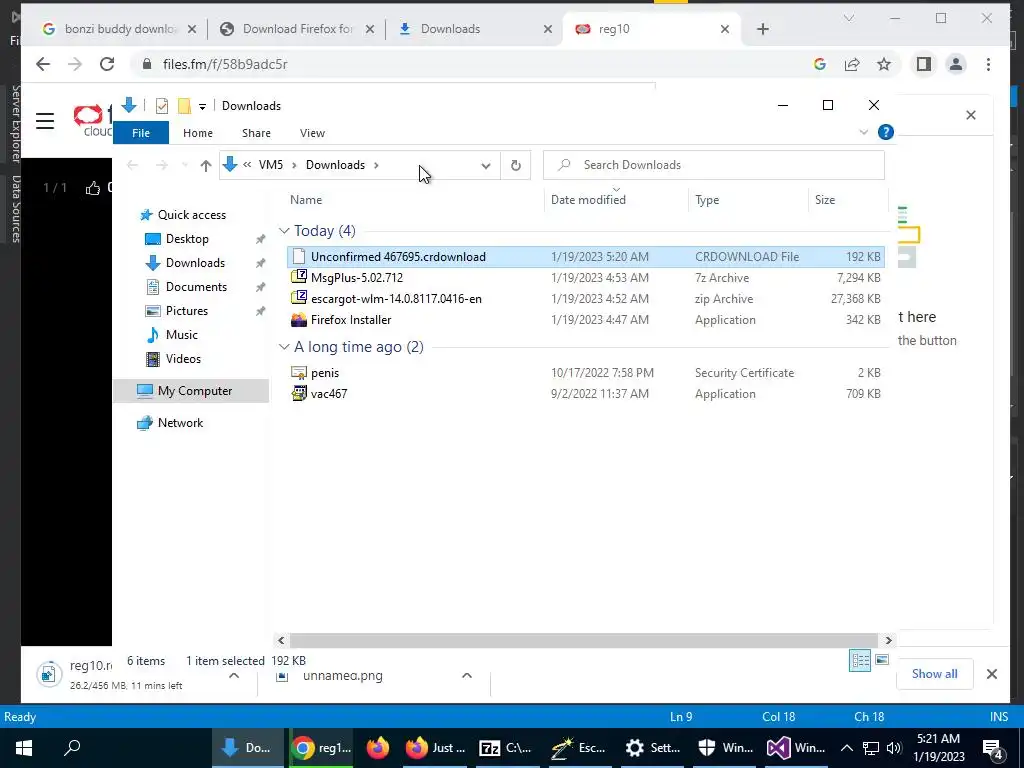
Task: Click the files.fm address bar URL
Action: 225,64
